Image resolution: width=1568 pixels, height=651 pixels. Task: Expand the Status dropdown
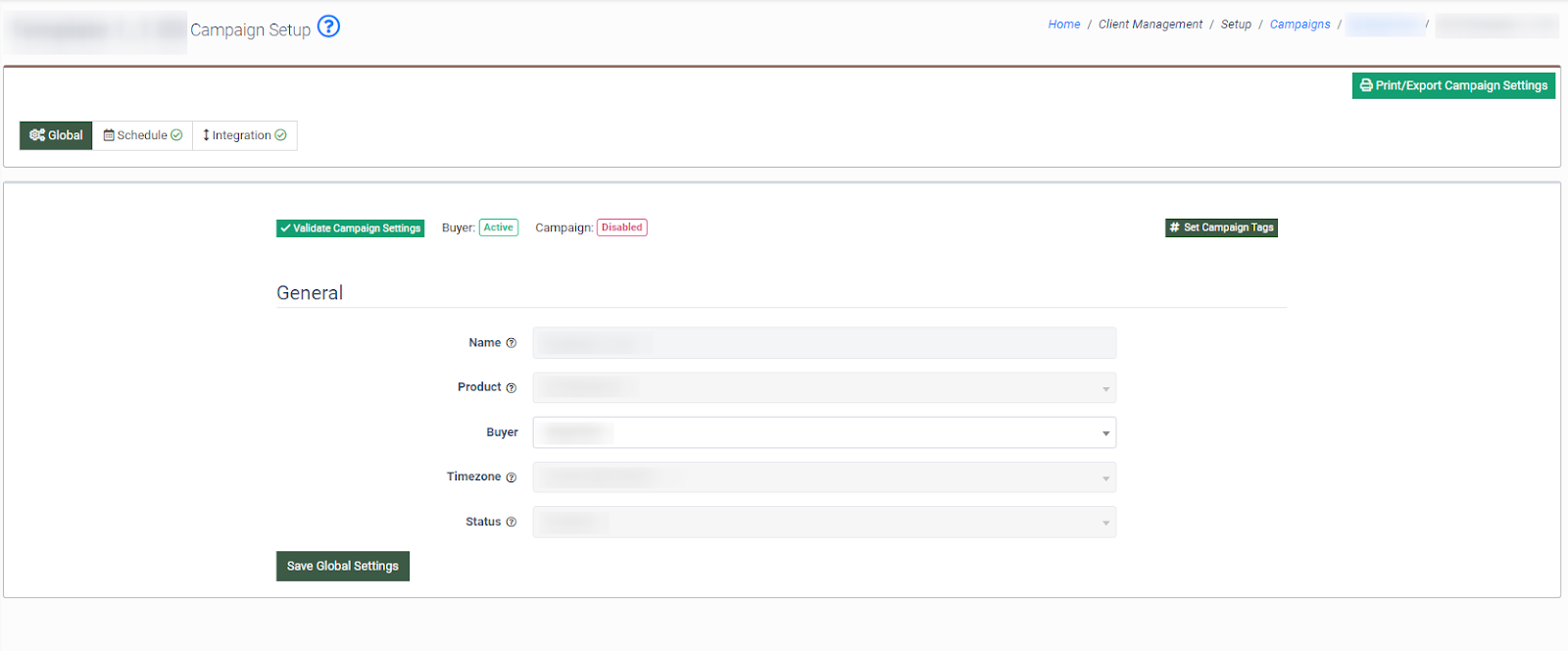pyautogui.click(x=823, y=523)
